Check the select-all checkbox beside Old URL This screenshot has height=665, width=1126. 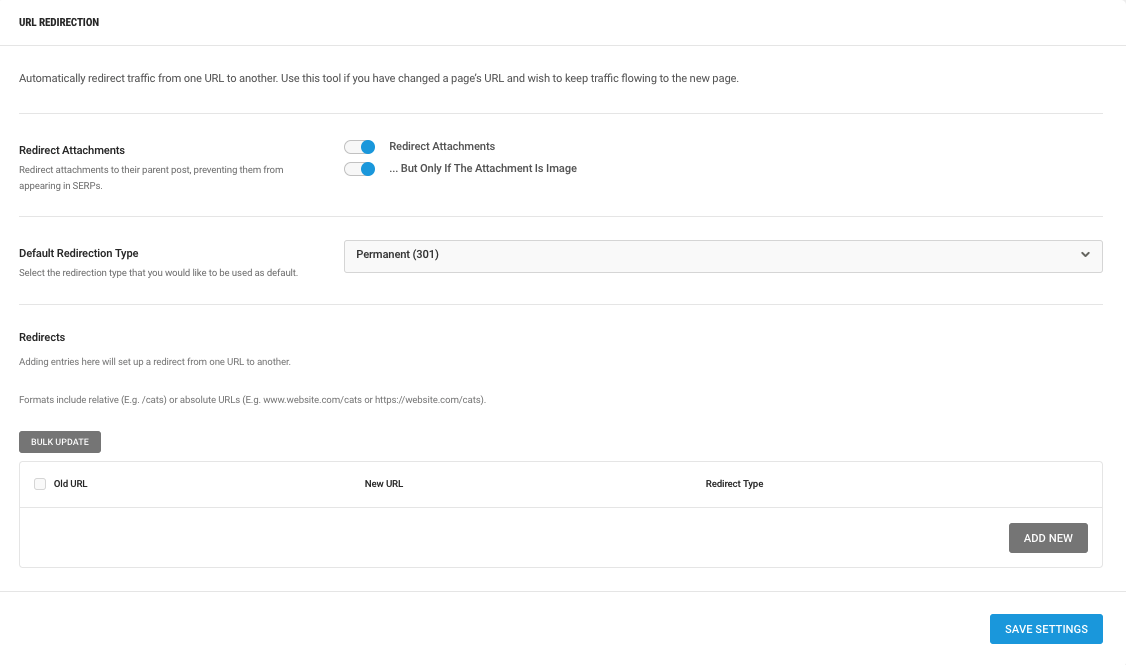point(40,484)
